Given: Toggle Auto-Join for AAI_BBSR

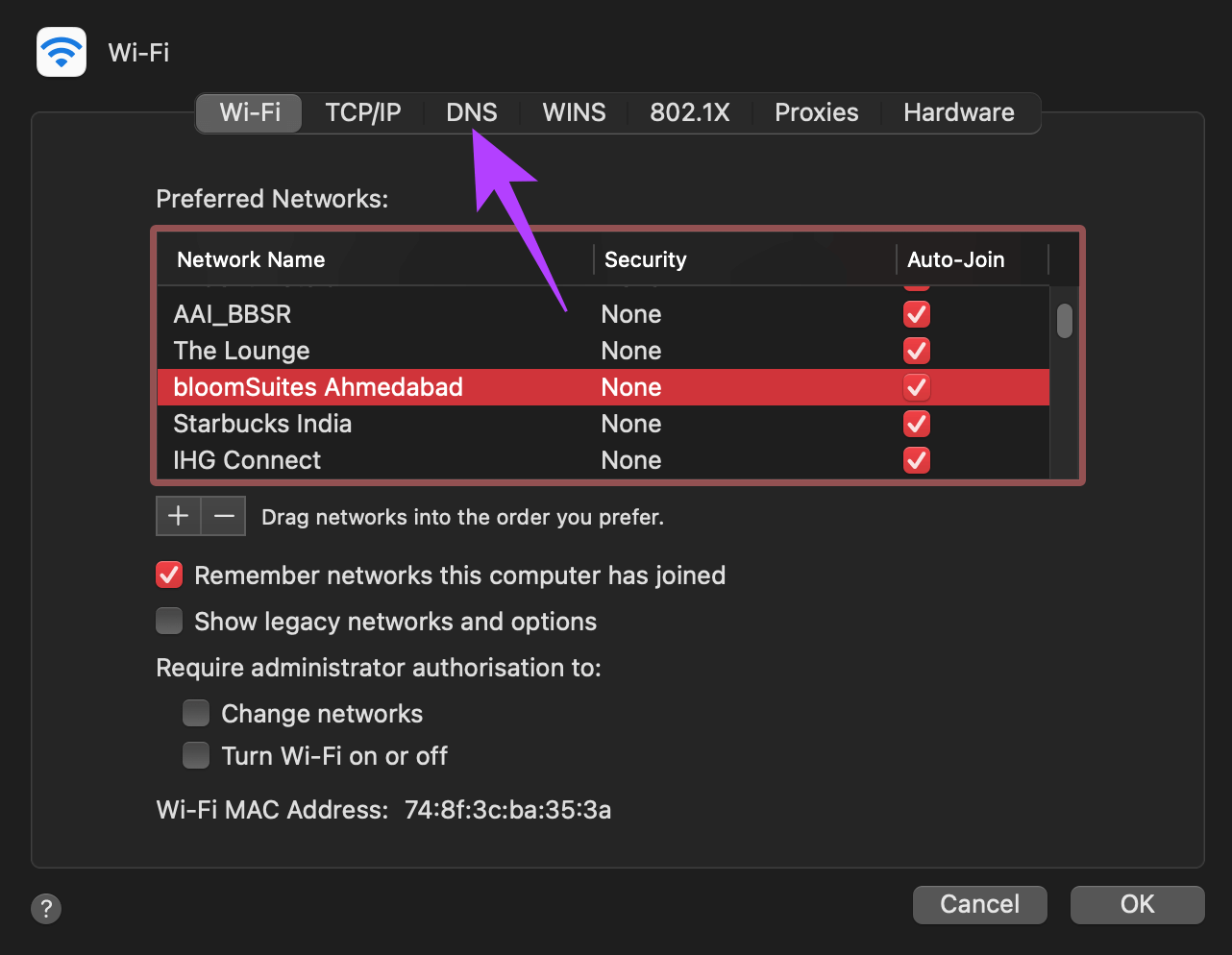Looking at the screenshot, I should [917, 314].
